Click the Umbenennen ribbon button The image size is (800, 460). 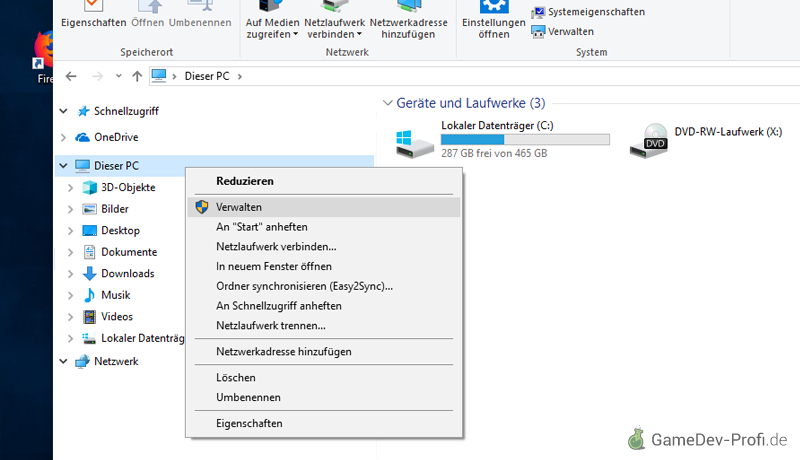point(200,14)
